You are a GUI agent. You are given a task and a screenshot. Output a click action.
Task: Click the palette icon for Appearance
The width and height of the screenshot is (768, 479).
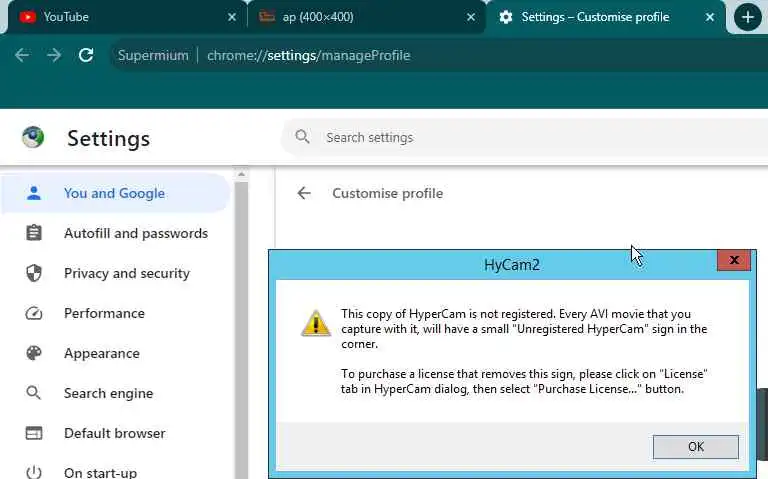pyautogui.click(x=34, y=353)
